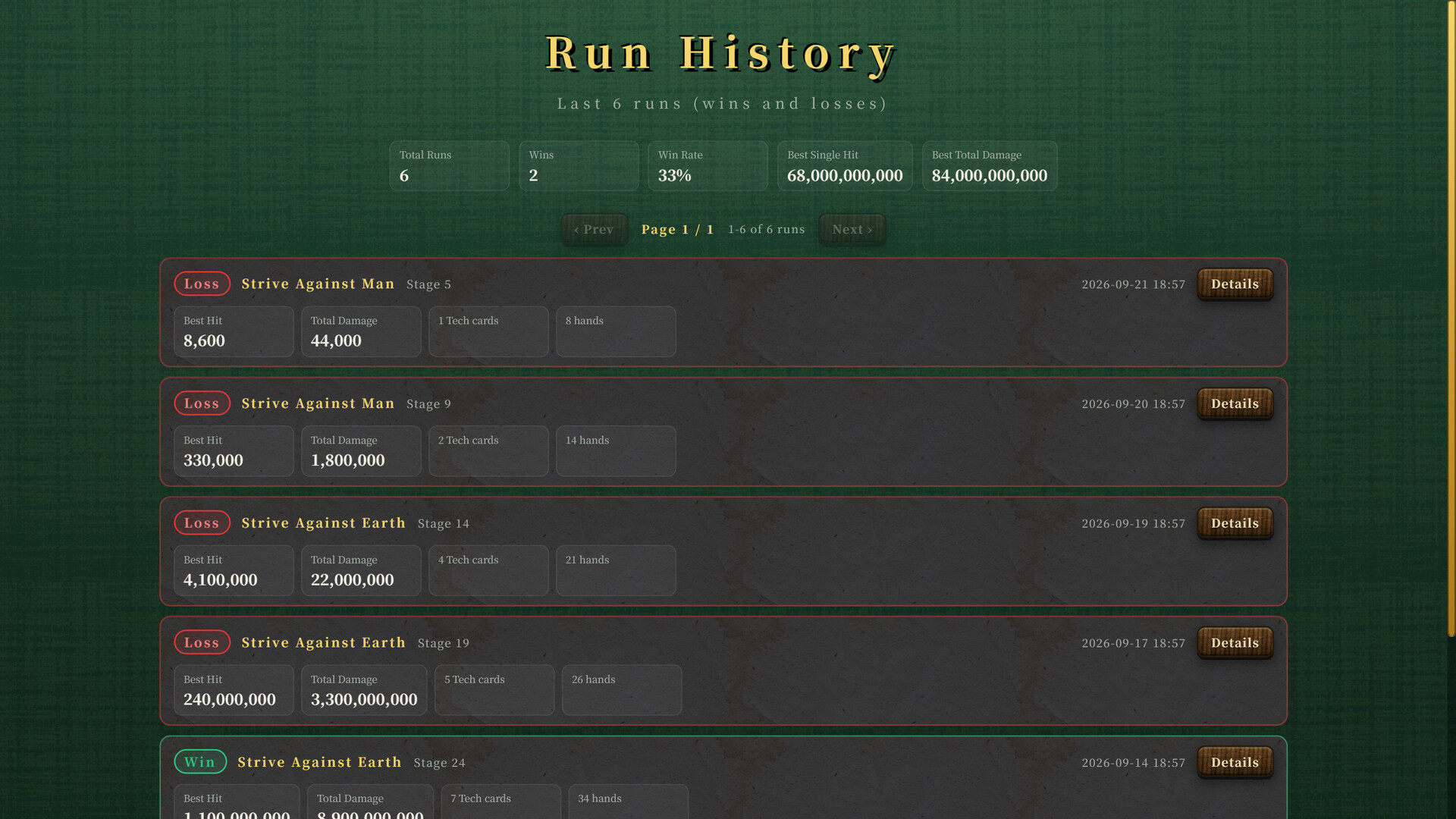This screenshot has height=819, width=1456.
Task: Click the Win badge on the Stage 24 run
Action: click(200, 762)
